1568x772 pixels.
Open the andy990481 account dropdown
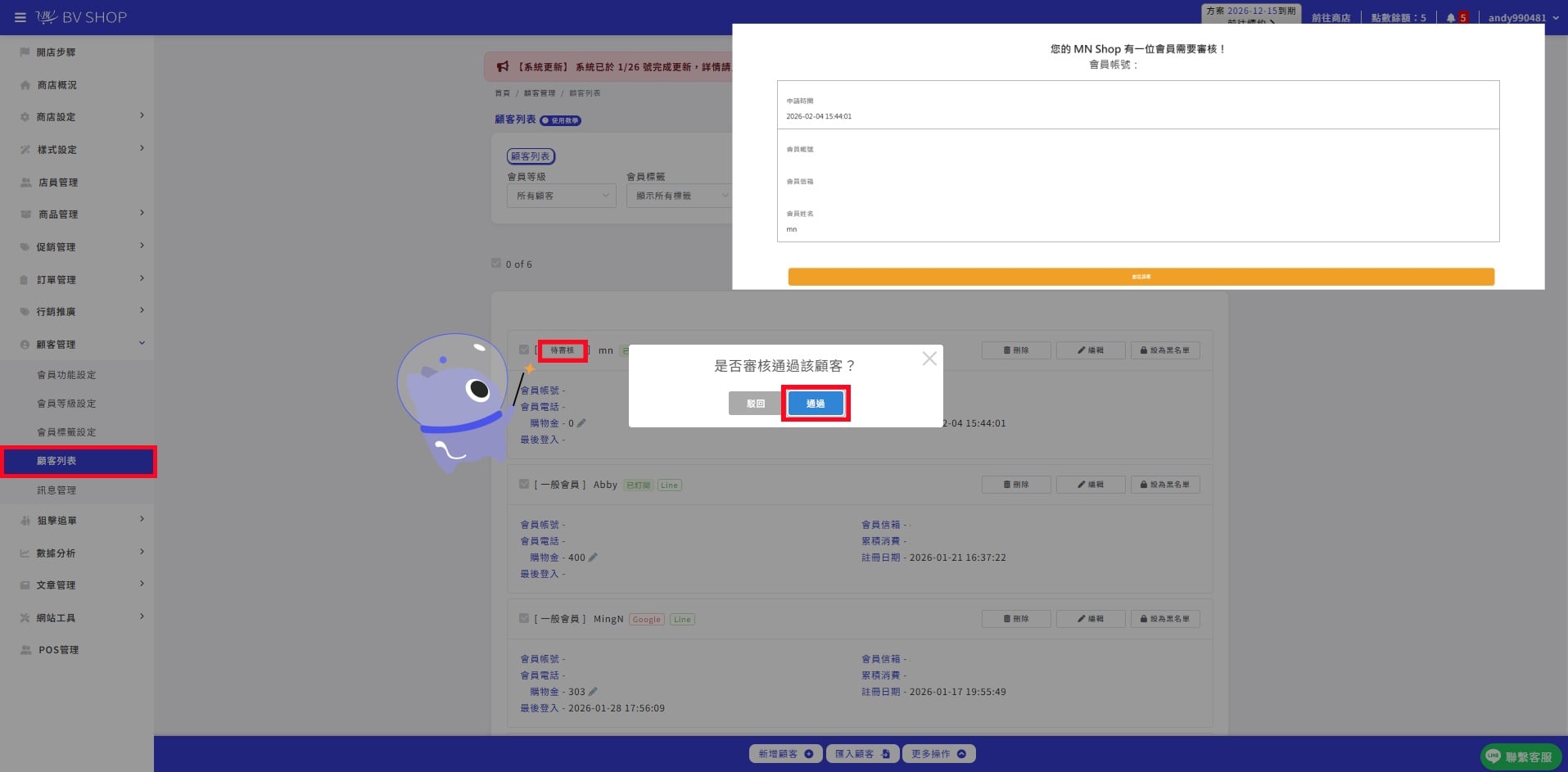click(1523, 18)
